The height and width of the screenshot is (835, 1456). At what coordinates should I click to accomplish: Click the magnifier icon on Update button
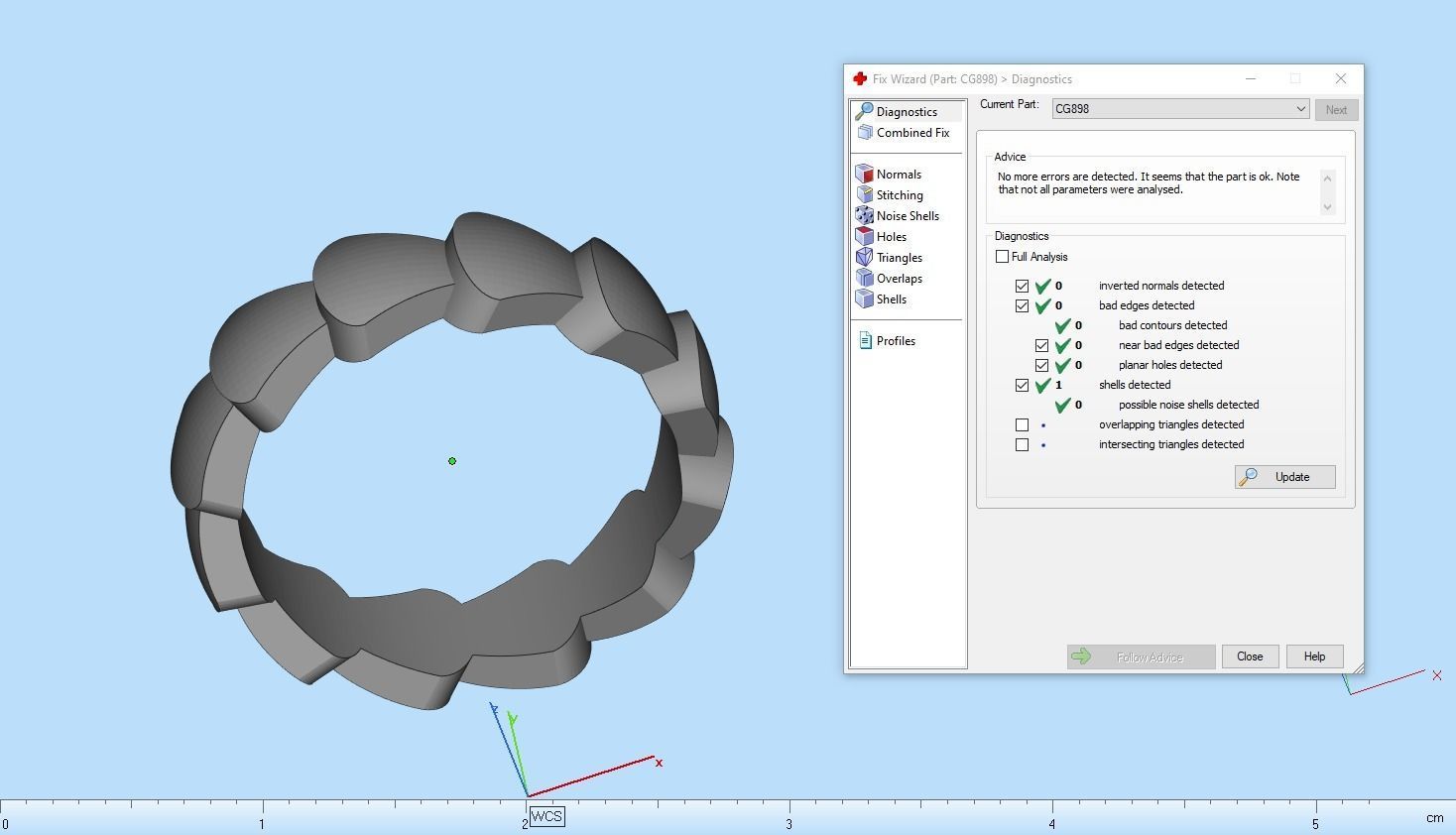pos(1249,477)
